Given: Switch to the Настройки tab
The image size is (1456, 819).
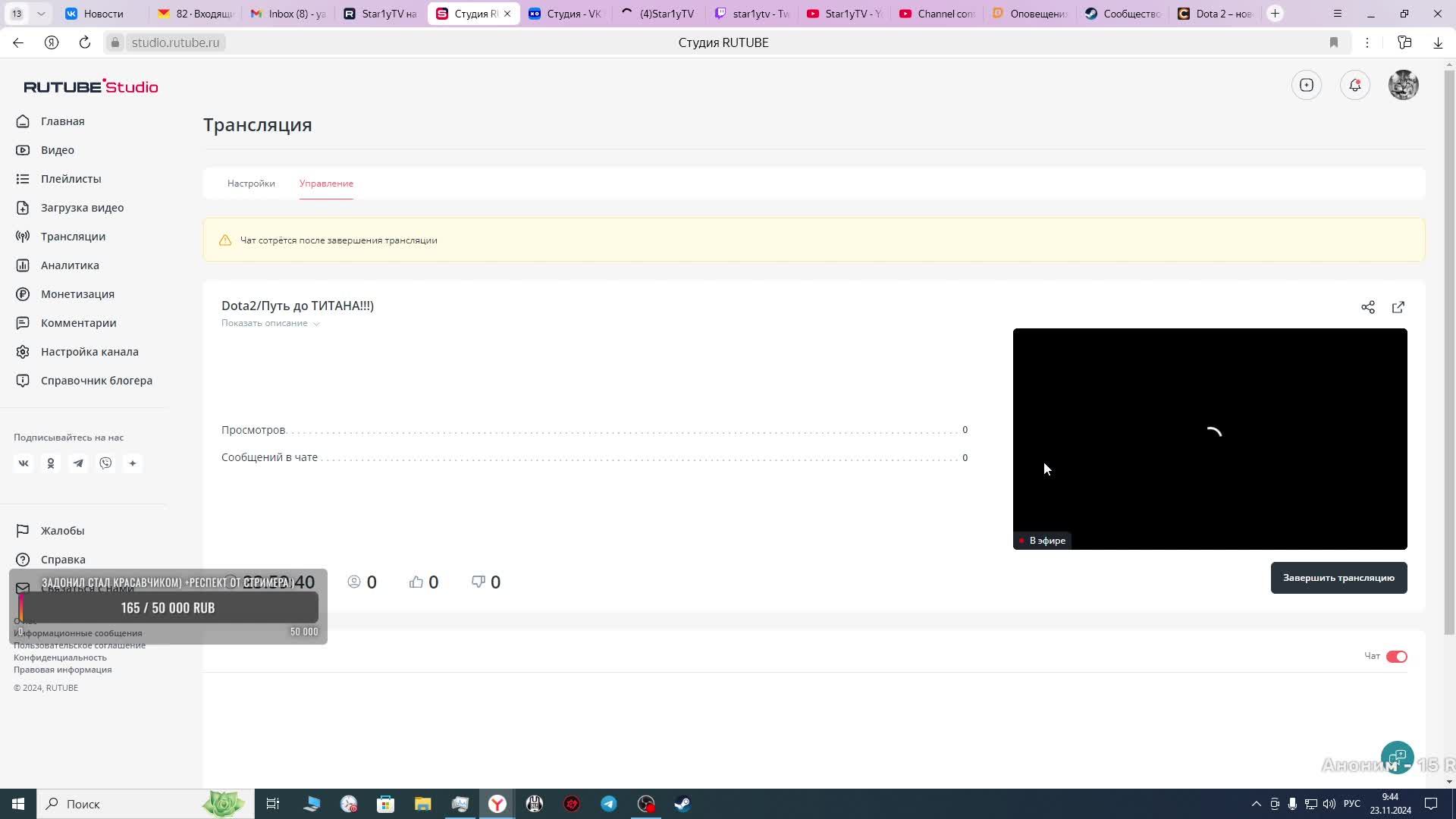Looking at the screenshot, I should (x=251, y=184).
